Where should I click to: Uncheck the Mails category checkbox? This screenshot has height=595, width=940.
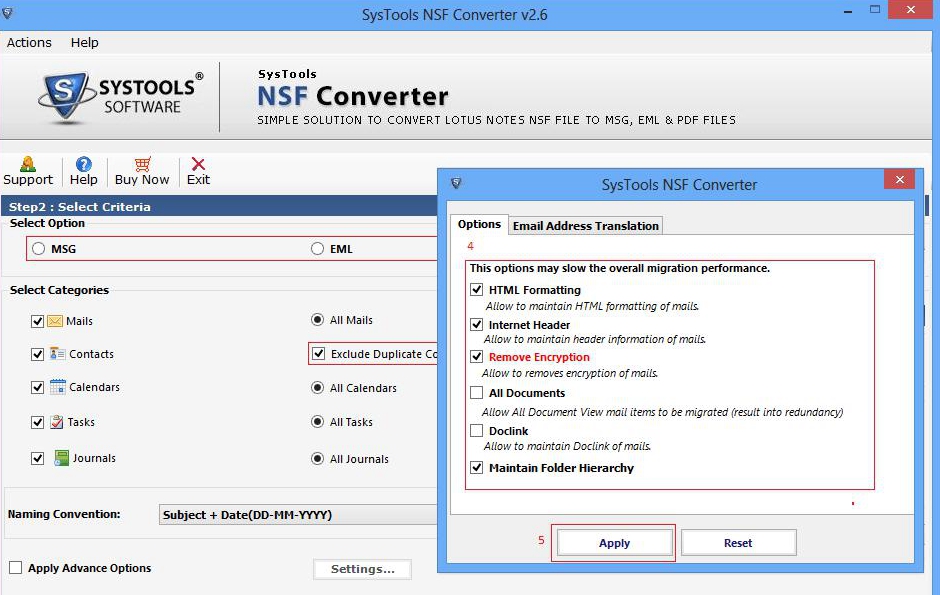(x=37, y=321)
